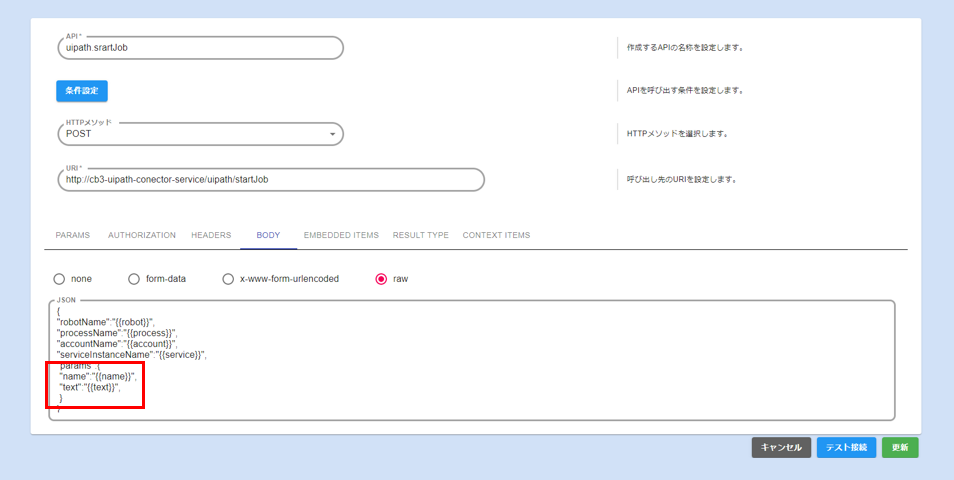
Task: Click inside the JSON body text area
Action: [500, 360]
